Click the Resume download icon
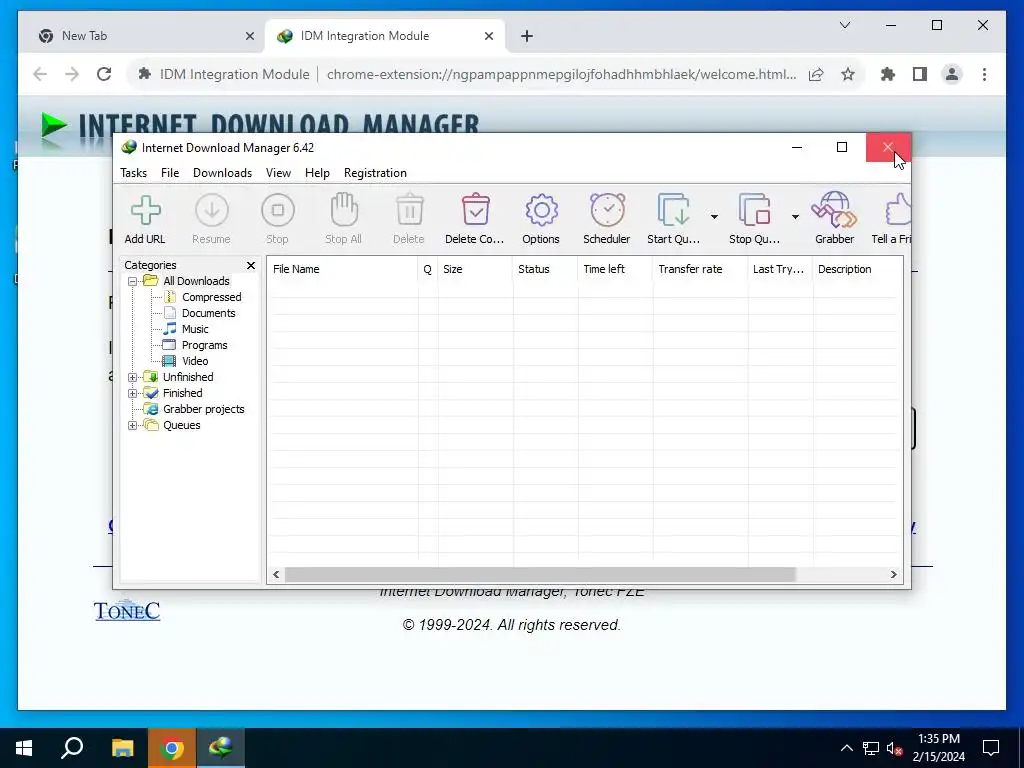This screenshot has height=768, width=1024. coord(212,210)
